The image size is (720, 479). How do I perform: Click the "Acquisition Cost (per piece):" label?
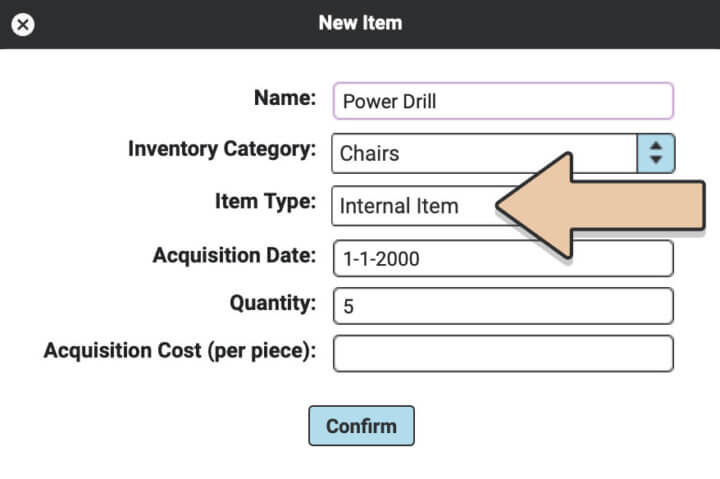(x=180, y=351)
